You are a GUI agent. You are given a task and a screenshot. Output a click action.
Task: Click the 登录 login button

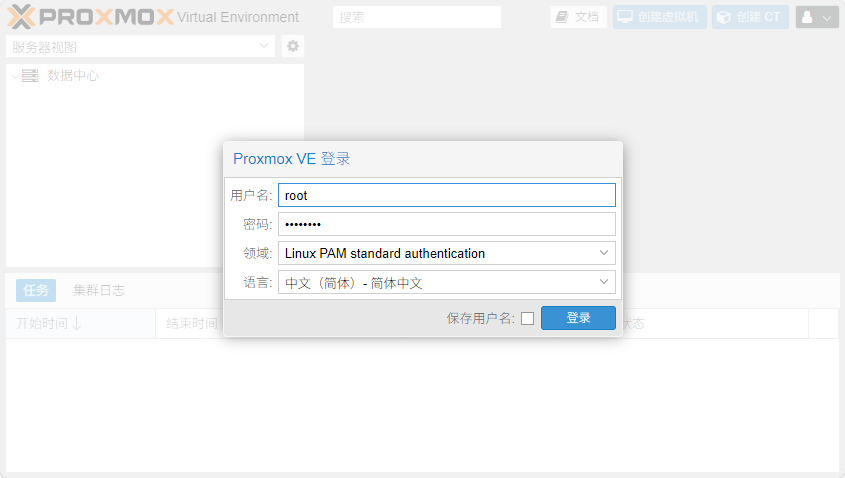point(578,318)
